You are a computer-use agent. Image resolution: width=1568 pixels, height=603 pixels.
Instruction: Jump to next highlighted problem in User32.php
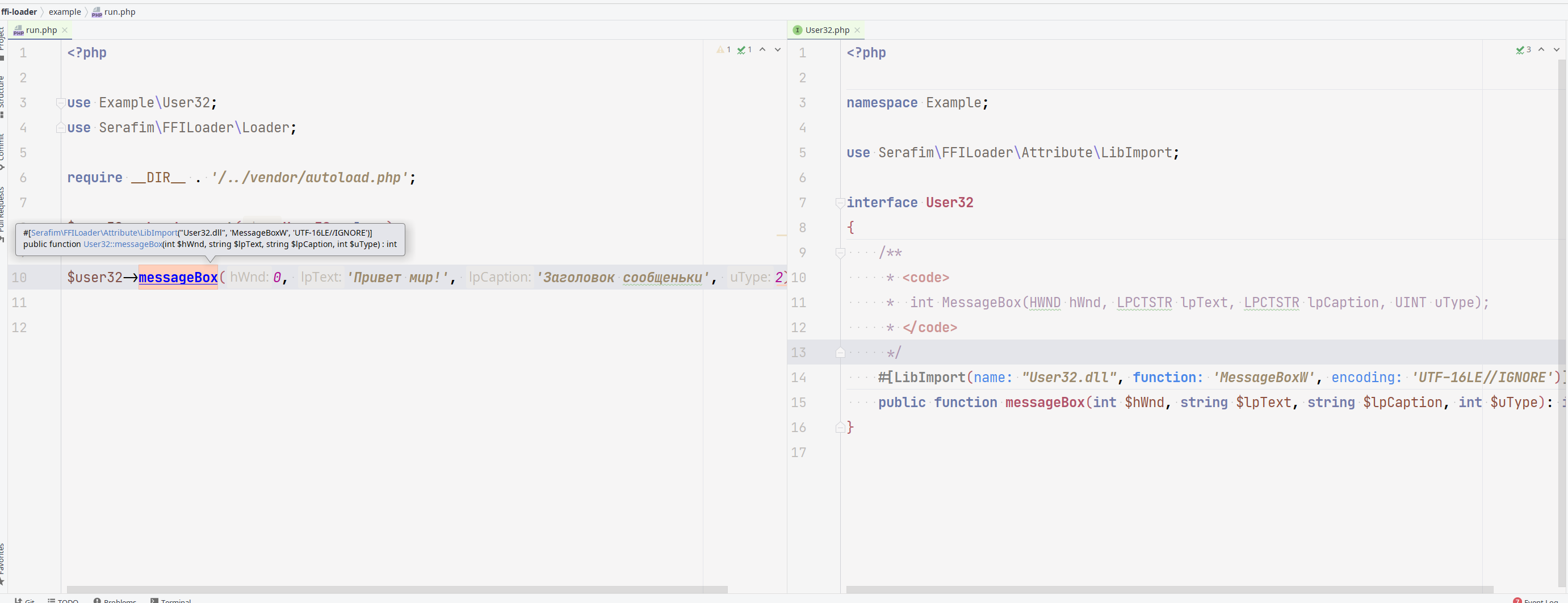(x=1556, y=50)
